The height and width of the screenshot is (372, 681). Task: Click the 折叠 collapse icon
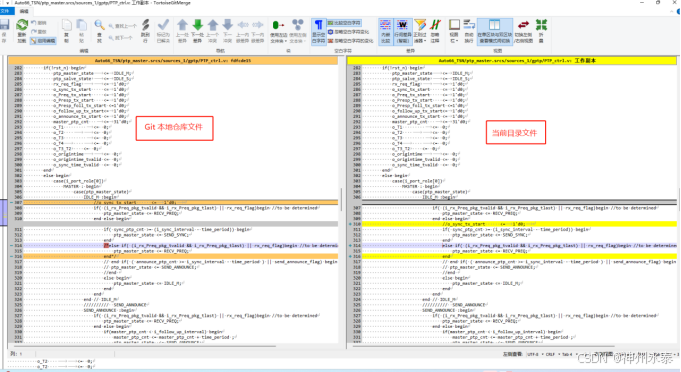coord(541,30)
